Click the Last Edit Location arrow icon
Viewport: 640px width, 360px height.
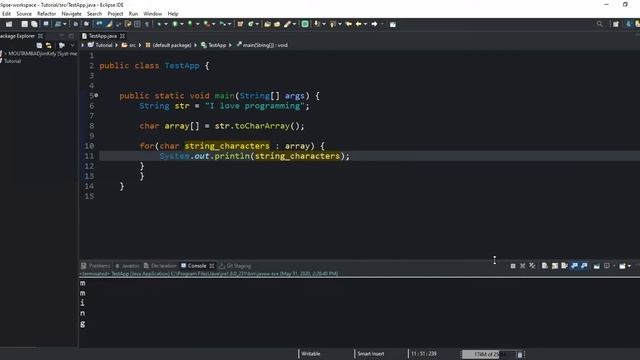click(349, 24)
